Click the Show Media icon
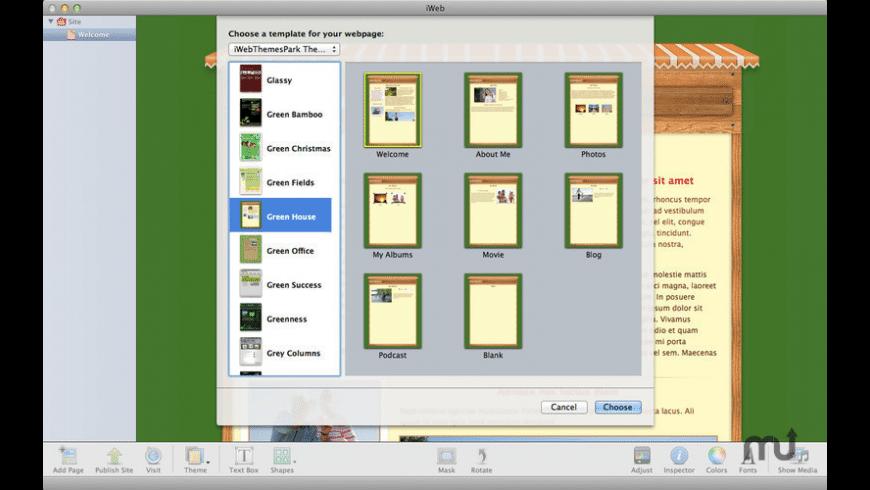The height and width of the screenshot is (490, 870). coord(798,456)
